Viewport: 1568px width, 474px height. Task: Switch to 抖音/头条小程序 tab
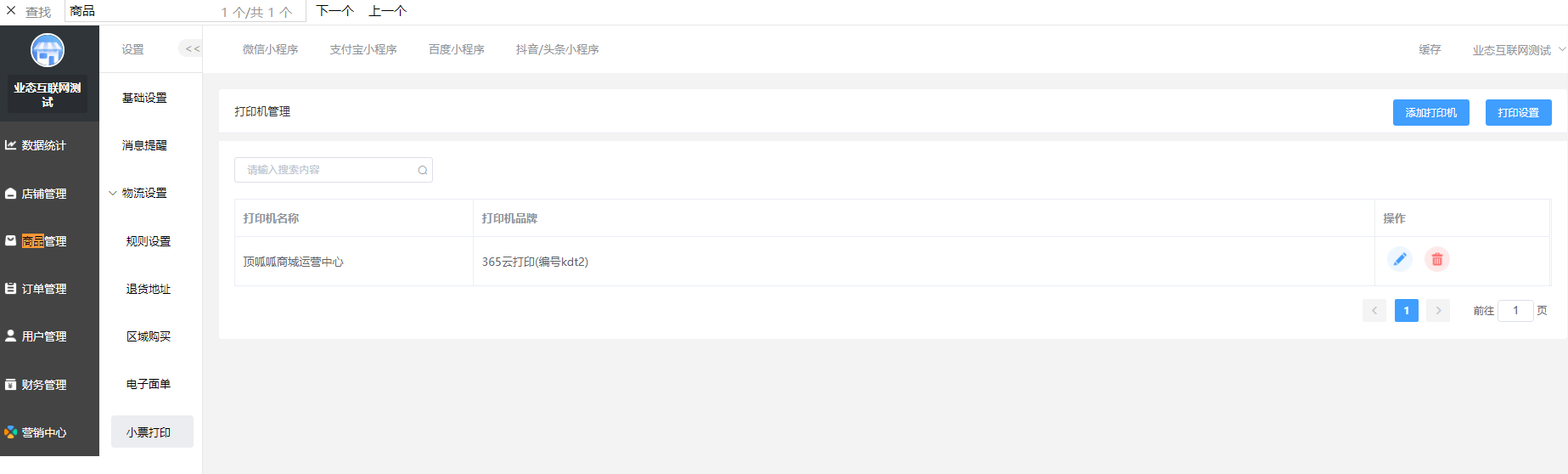coord(557,49)
